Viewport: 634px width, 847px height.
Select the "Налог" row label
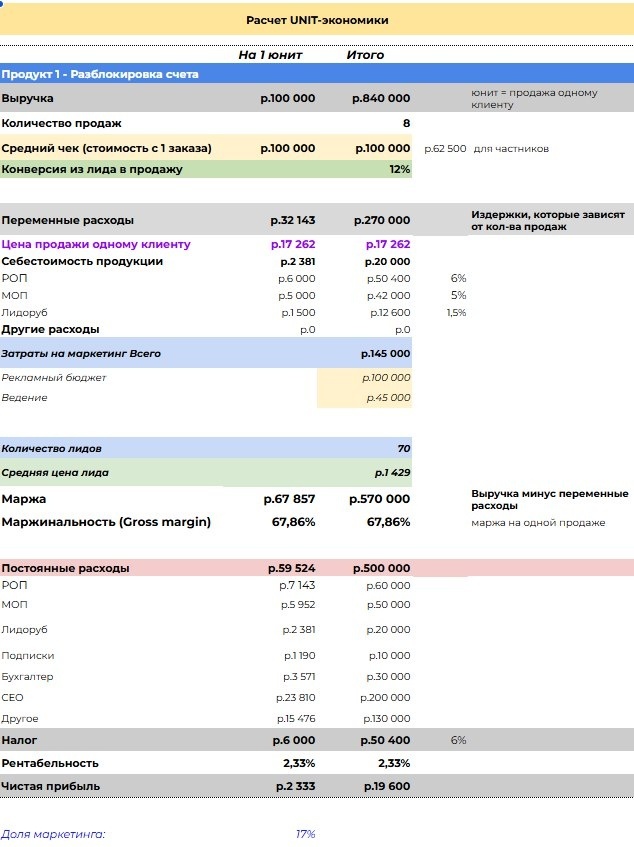point(20,740)
